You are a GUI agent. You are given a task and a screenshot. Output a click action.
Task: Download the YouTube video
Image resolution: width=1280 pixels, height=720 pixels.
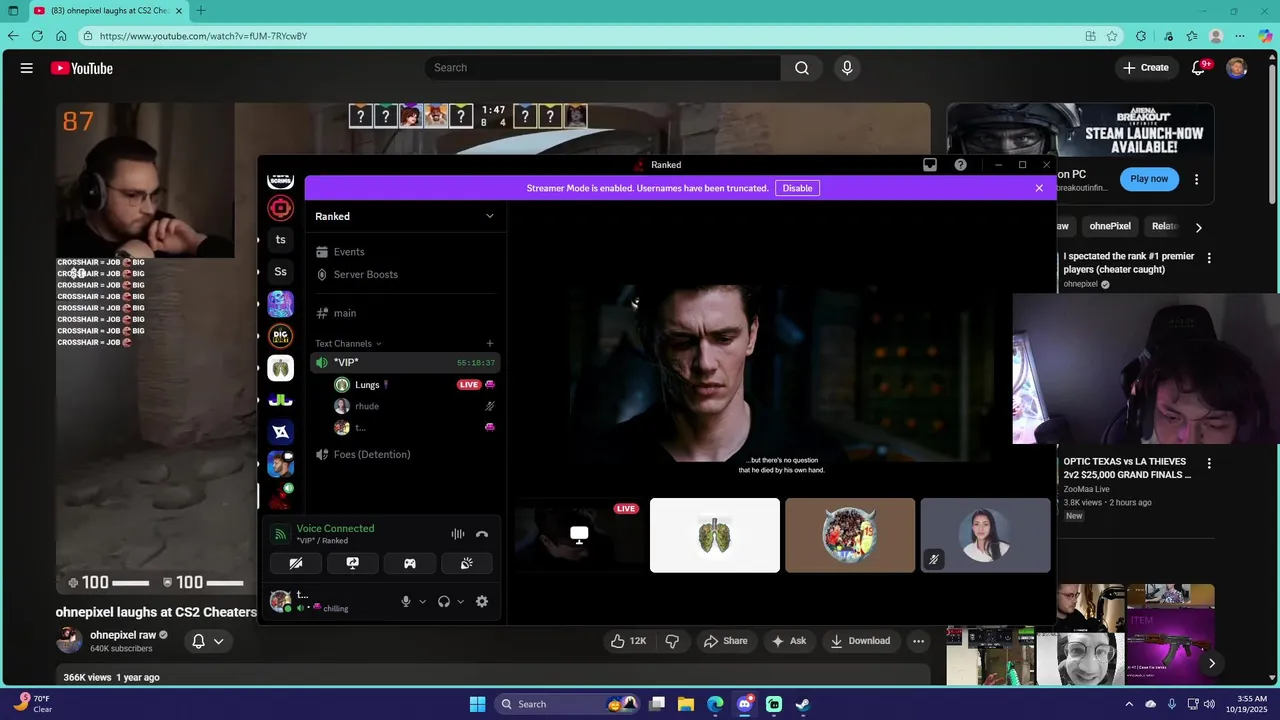pos(860,641)
